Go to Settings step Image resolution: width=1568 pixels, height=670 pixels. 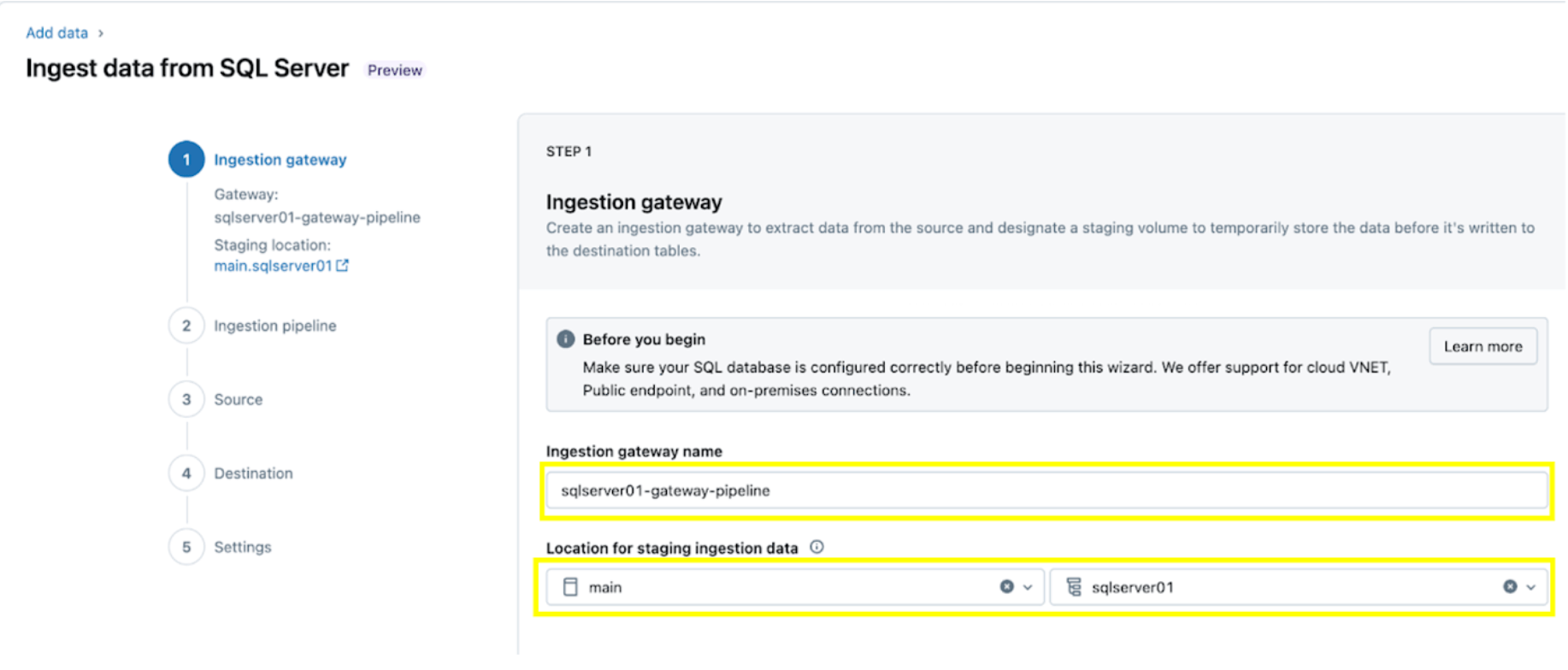[x=242, y=547]
